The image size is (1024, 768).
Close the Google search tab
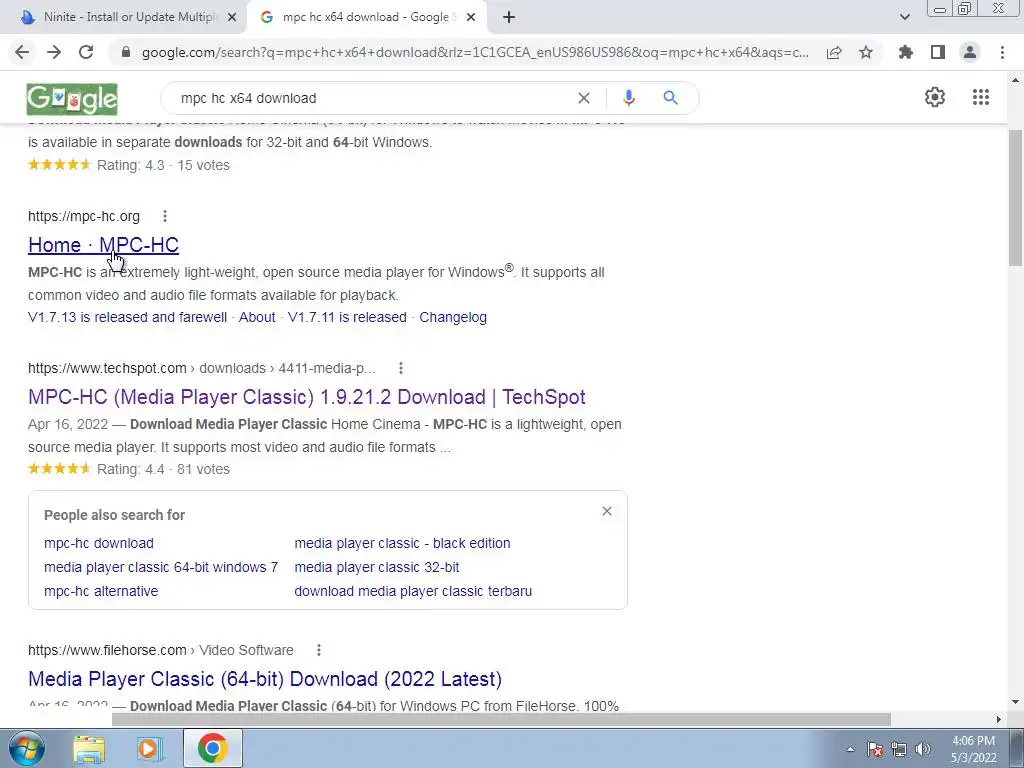coord(471,18)
